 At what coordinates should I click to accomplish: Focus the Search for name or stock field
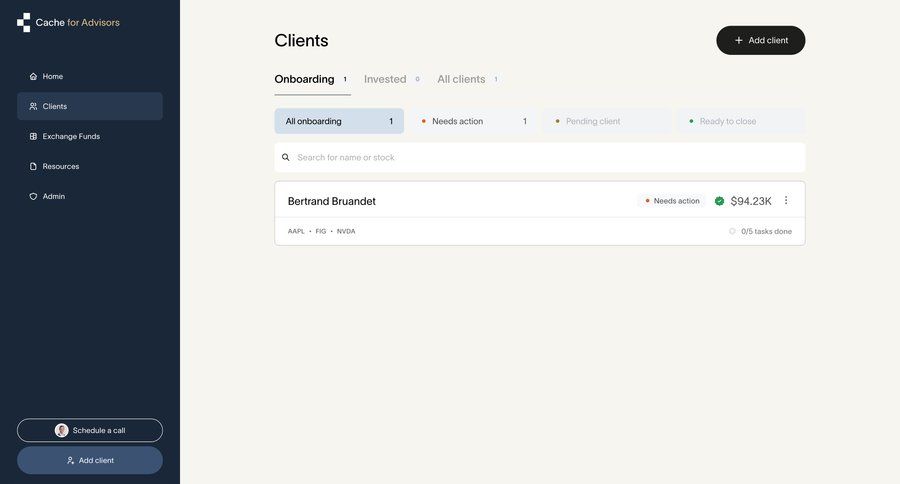click(x=540, y=157)
